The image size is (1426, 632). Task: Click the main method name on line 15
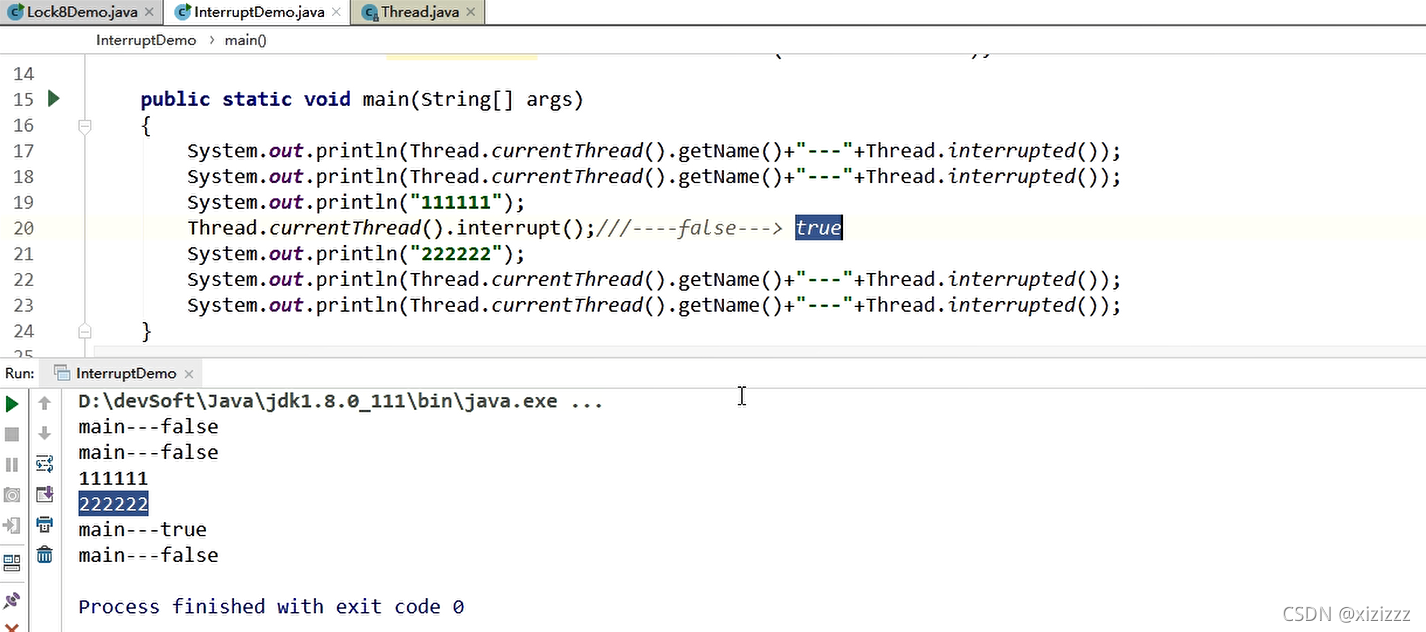click(x=386, y=99)
